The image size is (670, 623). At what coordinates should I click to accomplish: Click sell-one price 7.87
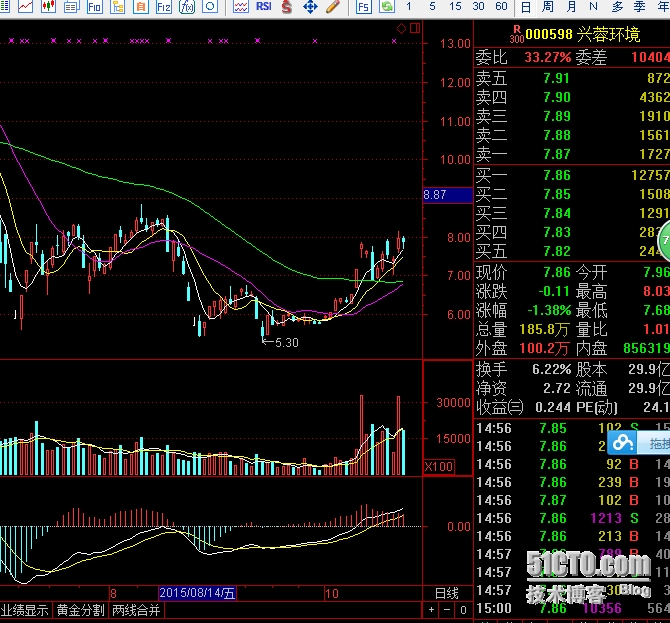point(557,154)
